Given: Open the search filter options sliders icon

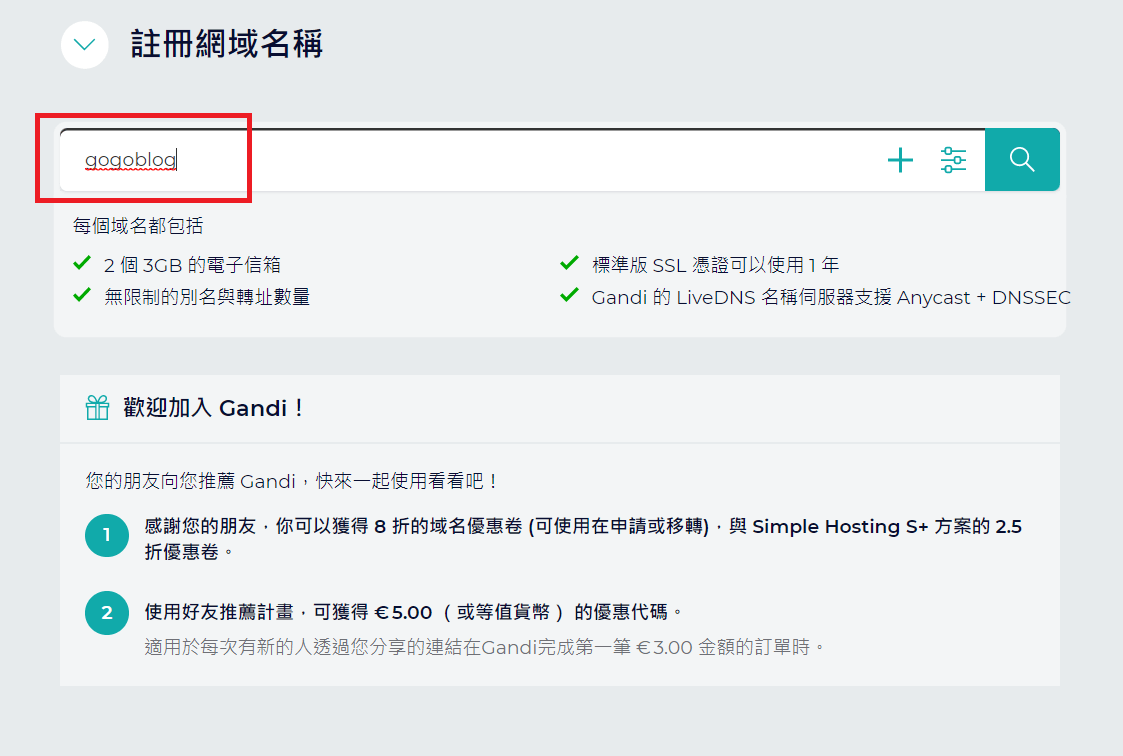Looking at the screenshot, I should [953, 160].
